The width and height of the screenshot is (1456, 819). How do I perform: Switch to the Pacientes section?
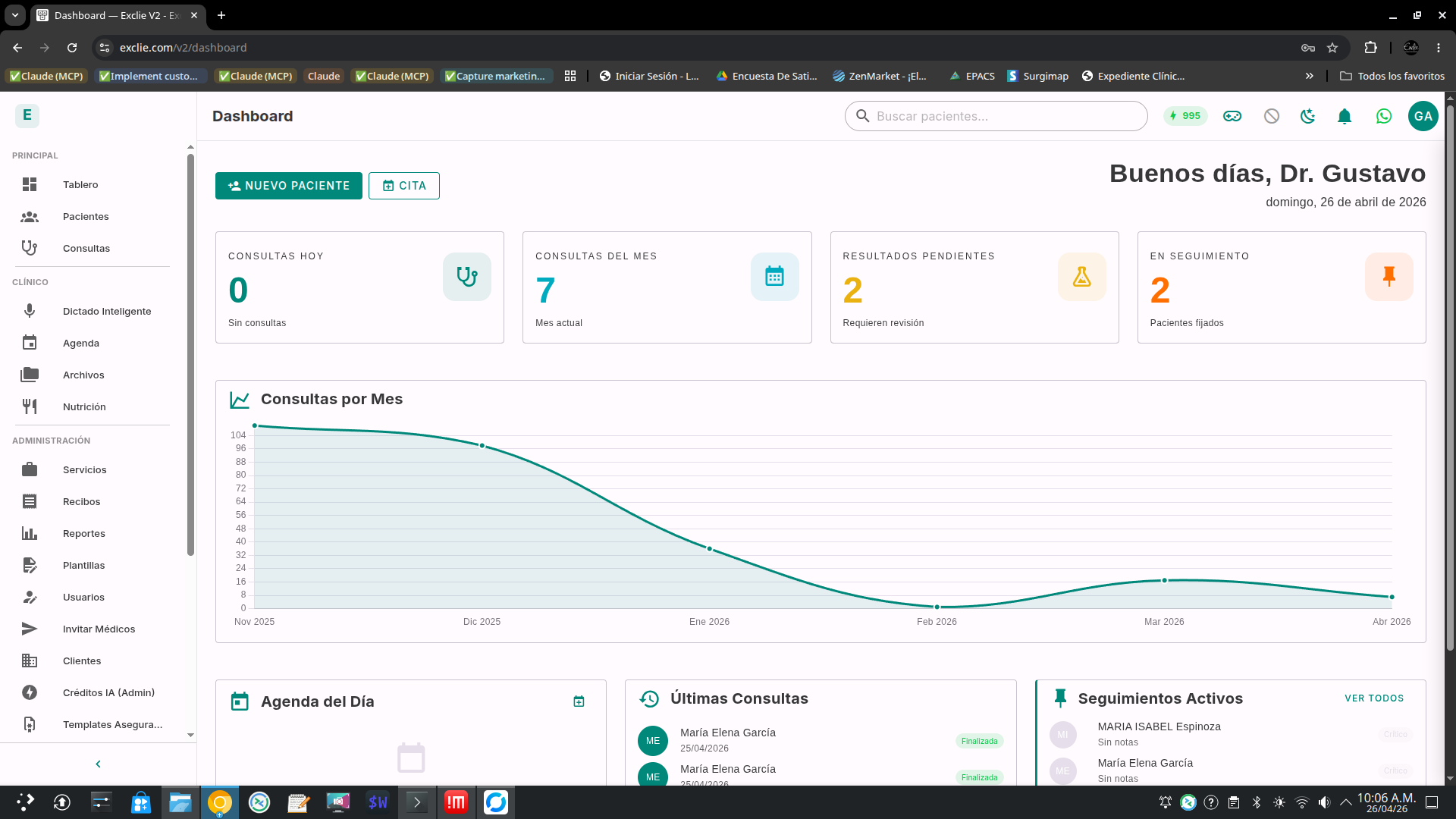(85, 216)
